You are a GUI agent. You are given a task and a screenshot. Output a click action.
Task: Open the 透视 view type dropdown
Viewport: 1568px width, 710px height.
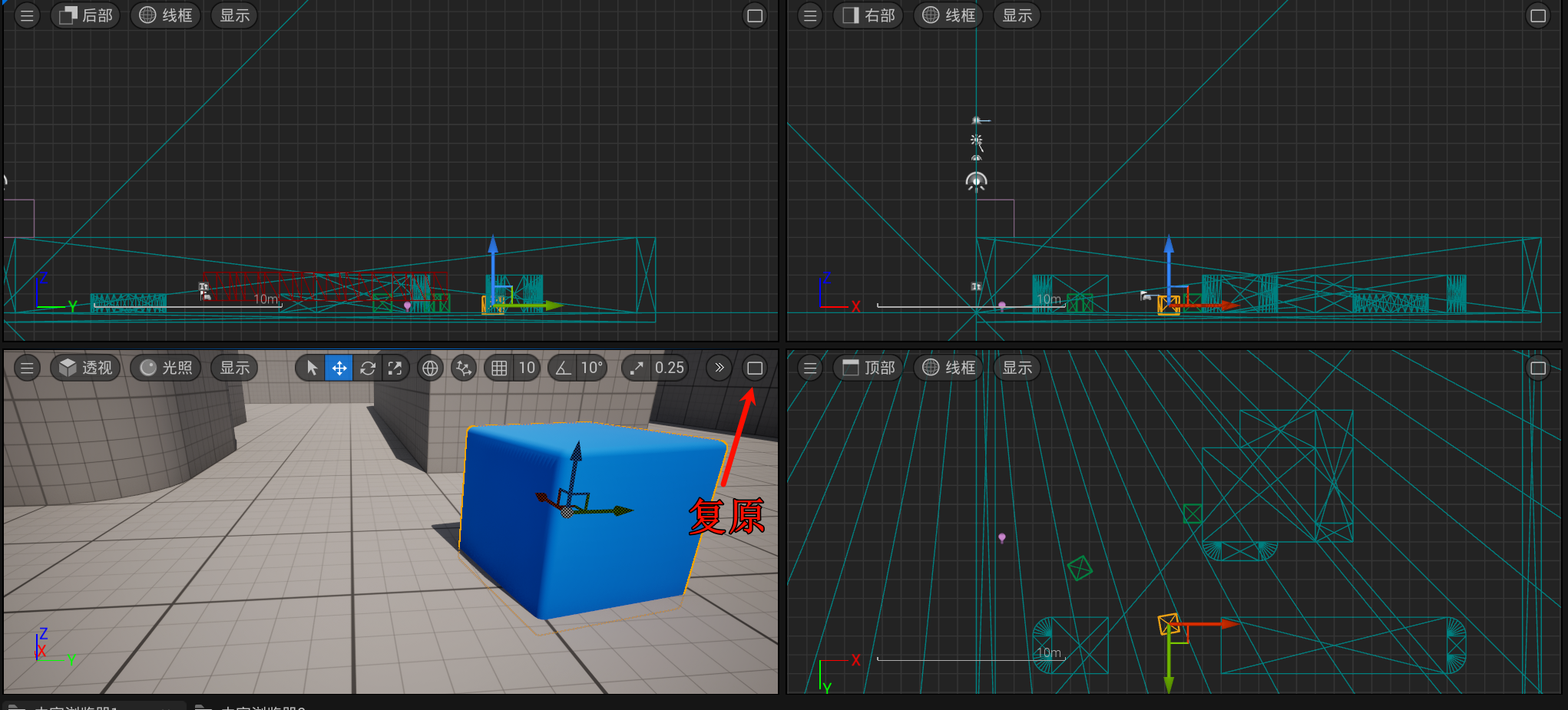click(x=86, y=368)
